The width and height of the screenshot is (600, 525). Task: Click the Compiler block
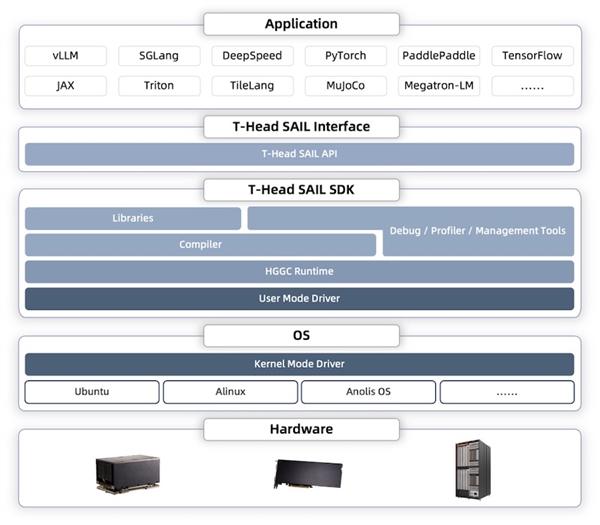click(x=201, y=245)
